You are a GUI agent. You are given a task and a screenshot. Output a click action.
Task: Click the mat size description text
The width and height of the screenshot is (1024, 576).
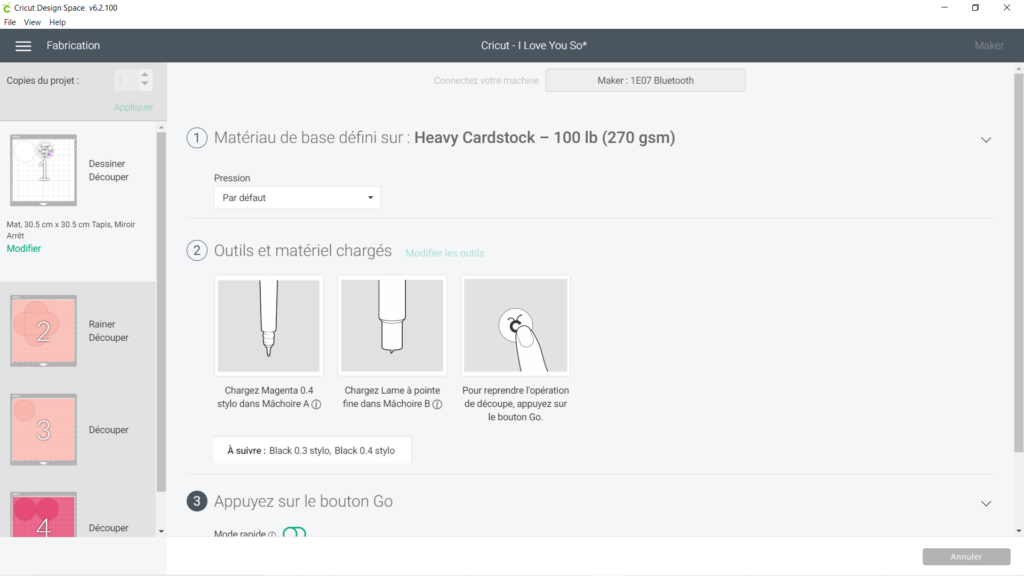point(71,230)
